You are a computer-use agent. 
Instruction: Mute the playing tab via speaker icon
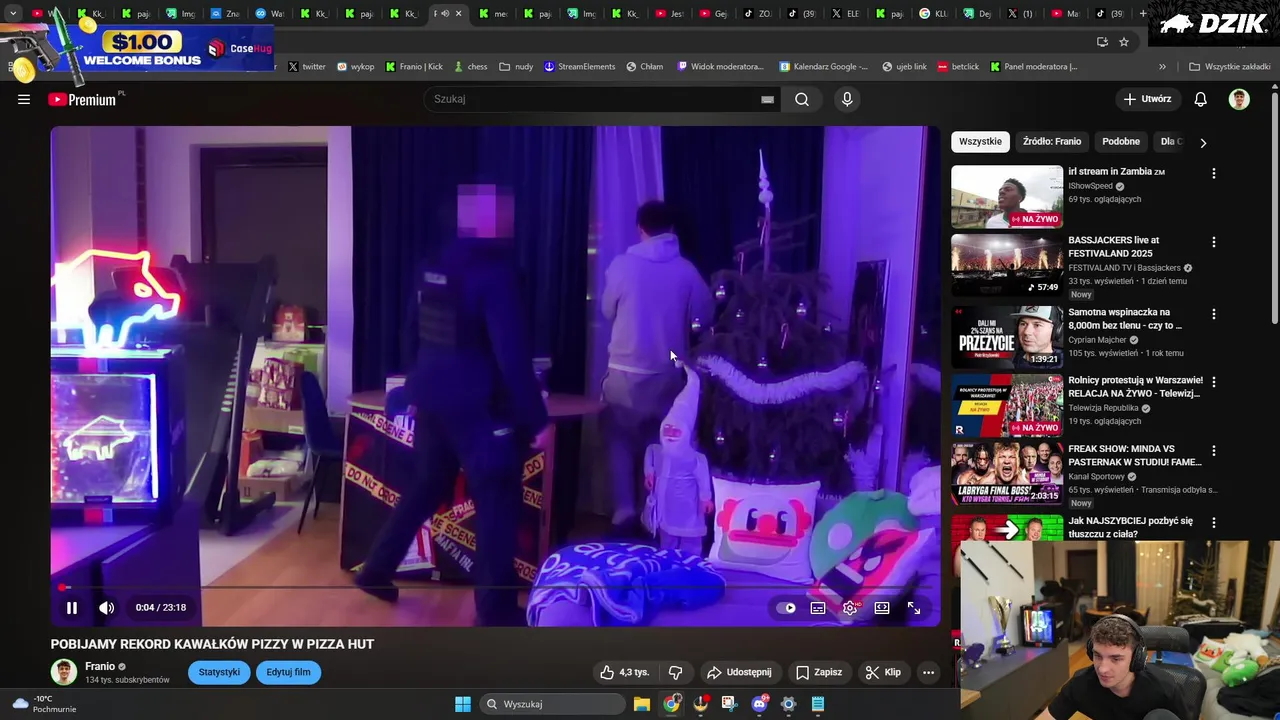click(446, 14)
